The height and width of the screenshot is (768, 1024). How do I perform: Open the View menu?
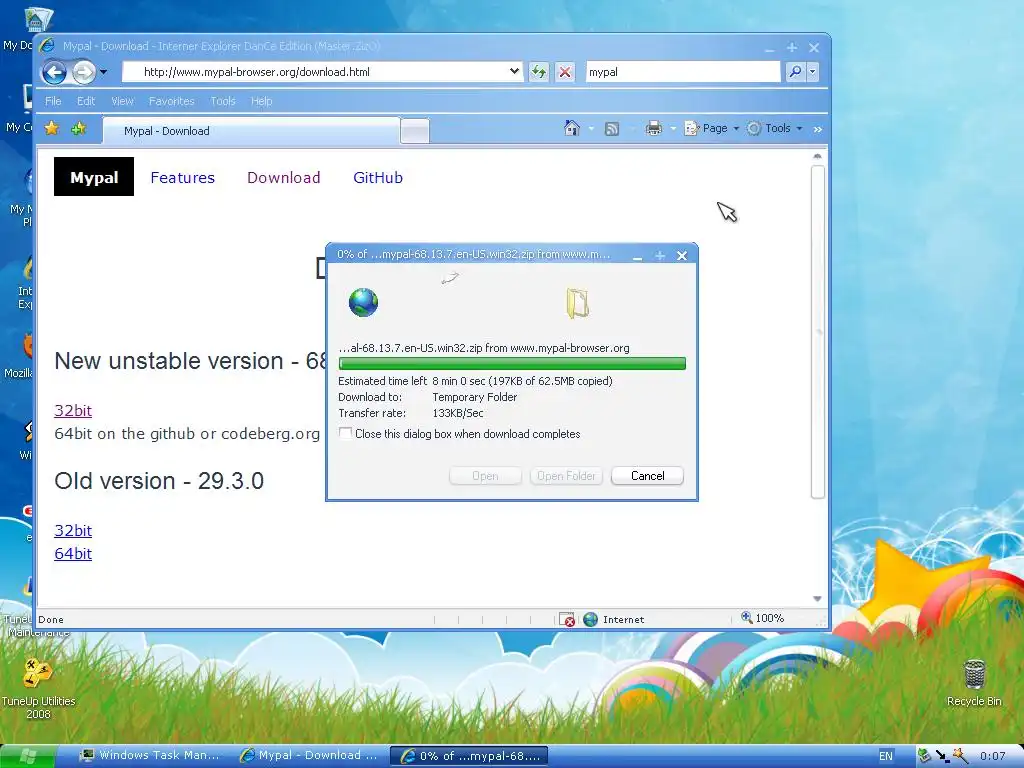point(122,101)
